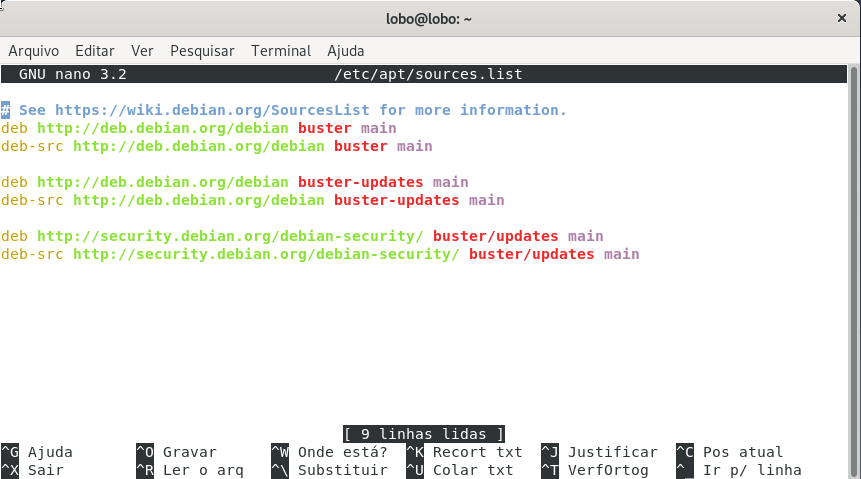Open the Terminal menu
This screenshot has height=479, width=861.
[x=281, y=51]
